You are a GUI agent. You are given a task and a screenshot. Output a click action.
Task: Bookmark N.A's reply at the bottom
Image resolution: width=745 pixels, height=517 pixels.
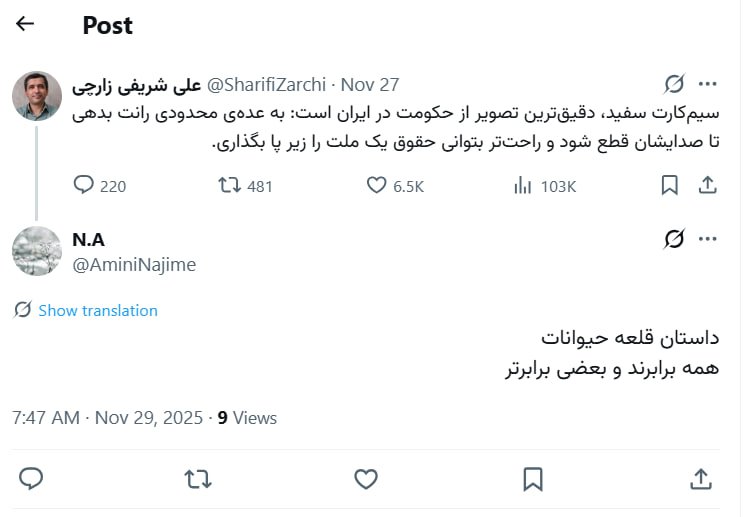click(x=534, y=478)
